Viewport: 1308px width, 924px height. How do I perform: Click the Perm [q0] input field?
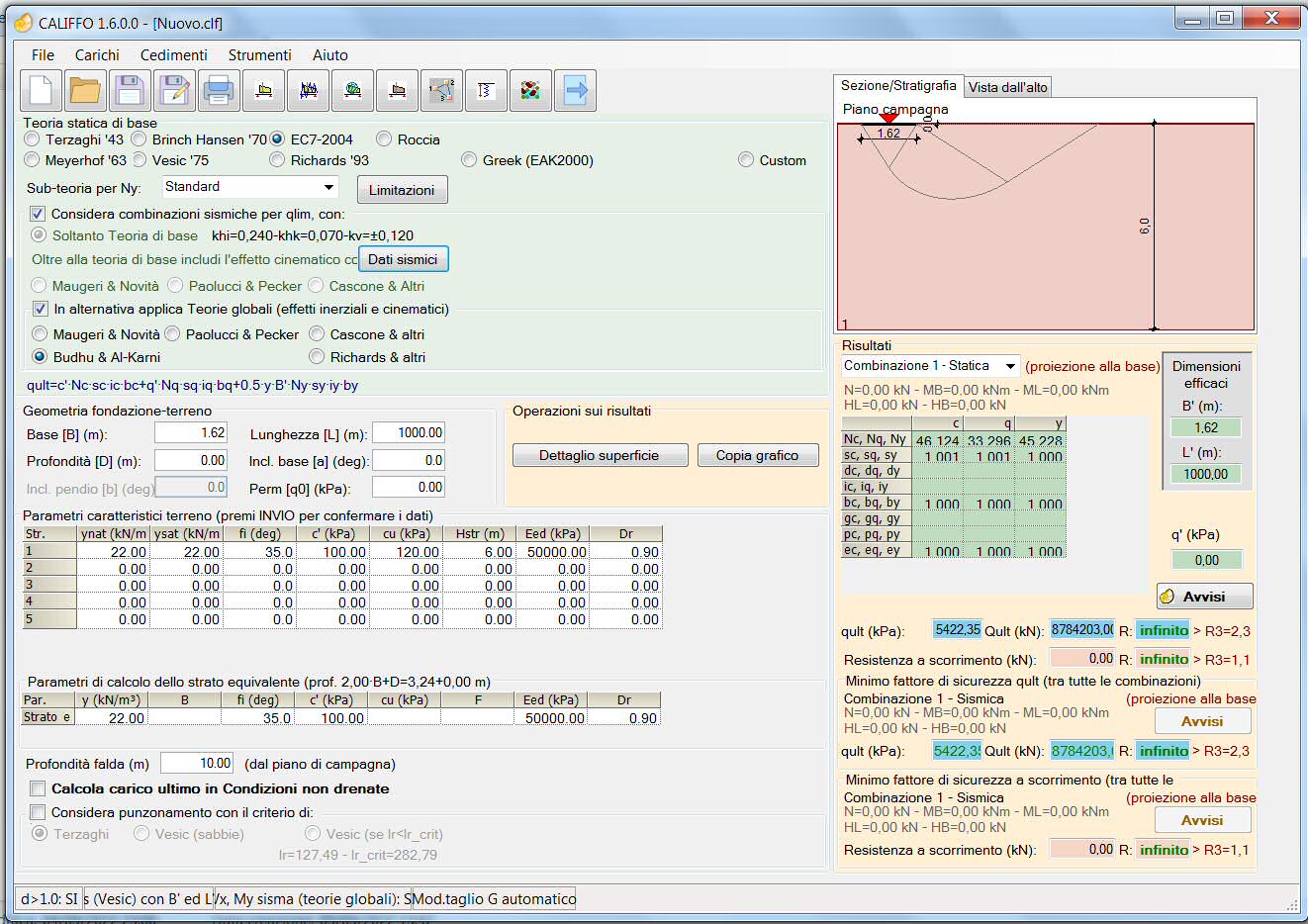(x=409, y=487)
